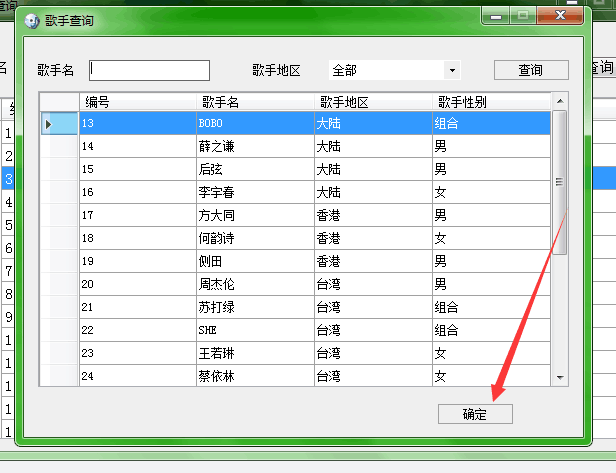Viewport: 616px width, 473px height.
Task: Select the singer 蔡依林
Action: coord(255,376)
